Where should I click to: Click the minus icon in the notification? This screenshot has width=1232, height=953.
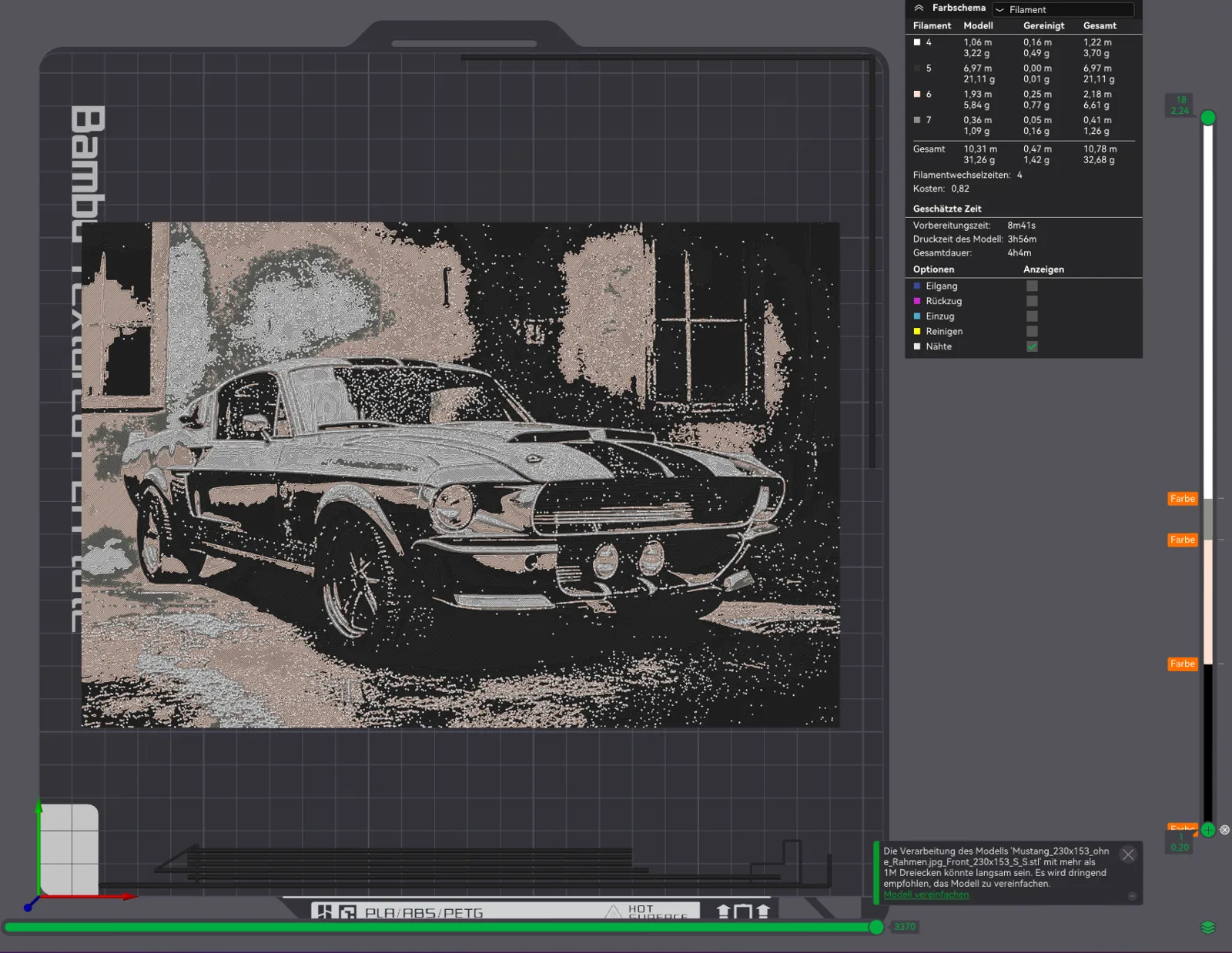pos(1132,896)
